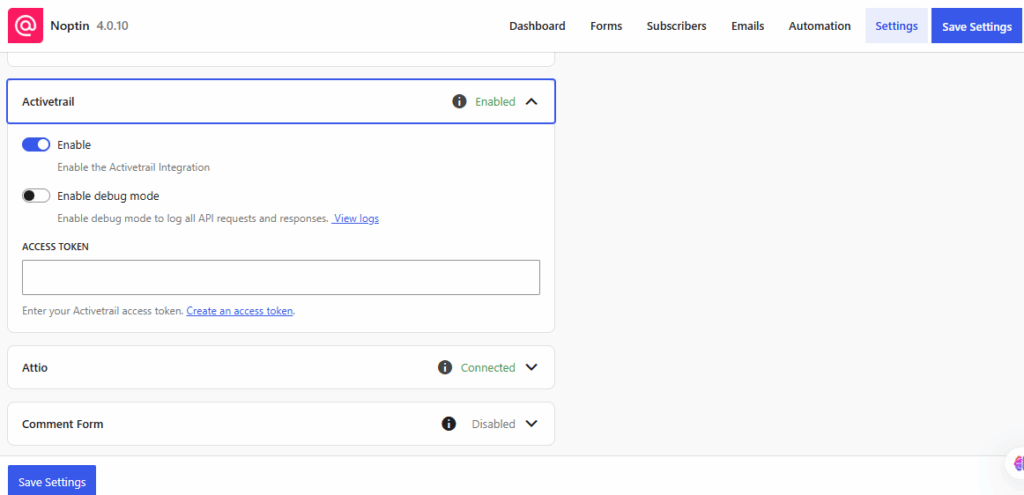The height and width of the screenshot is (495, 1024).
Task: Expand the Comment Form section chevron
Action: point(532,424)
